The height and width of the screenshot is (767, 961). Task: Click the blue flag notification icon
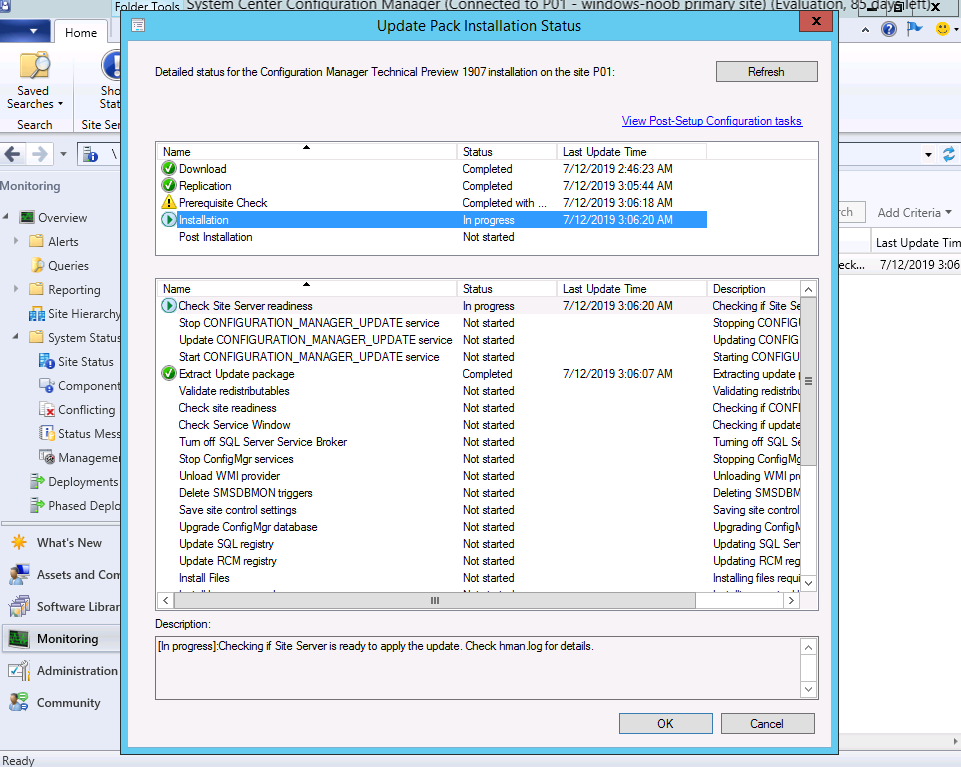pos(914,29)
